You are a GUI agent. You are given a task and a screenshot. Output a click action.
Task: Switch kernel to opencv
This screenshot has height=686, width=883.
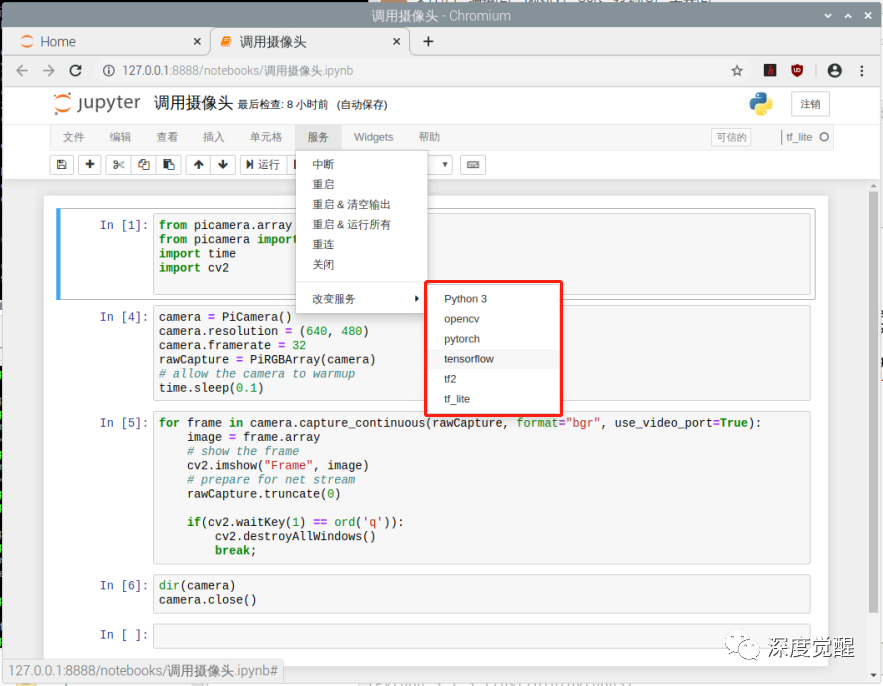tap(493, 319)
